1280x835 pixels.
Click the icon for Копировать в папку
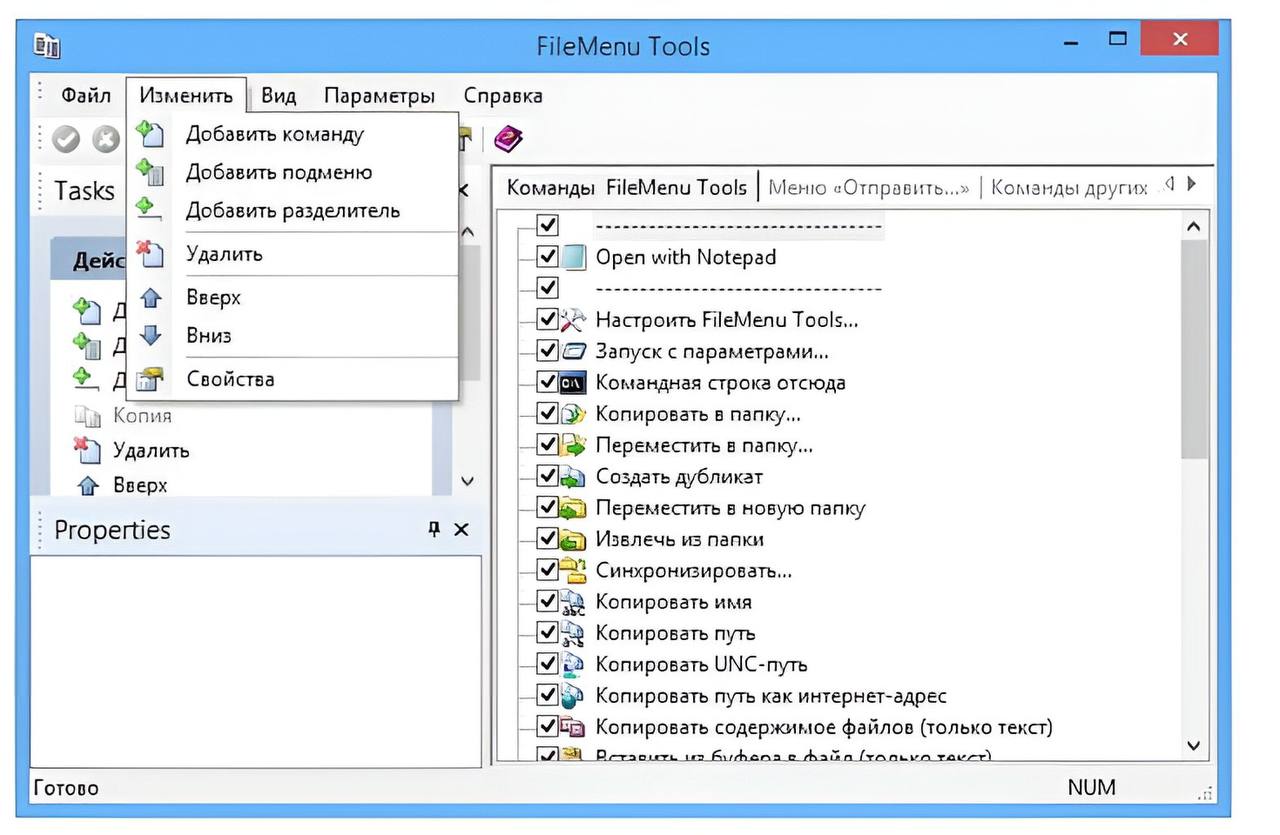point(573,414)
